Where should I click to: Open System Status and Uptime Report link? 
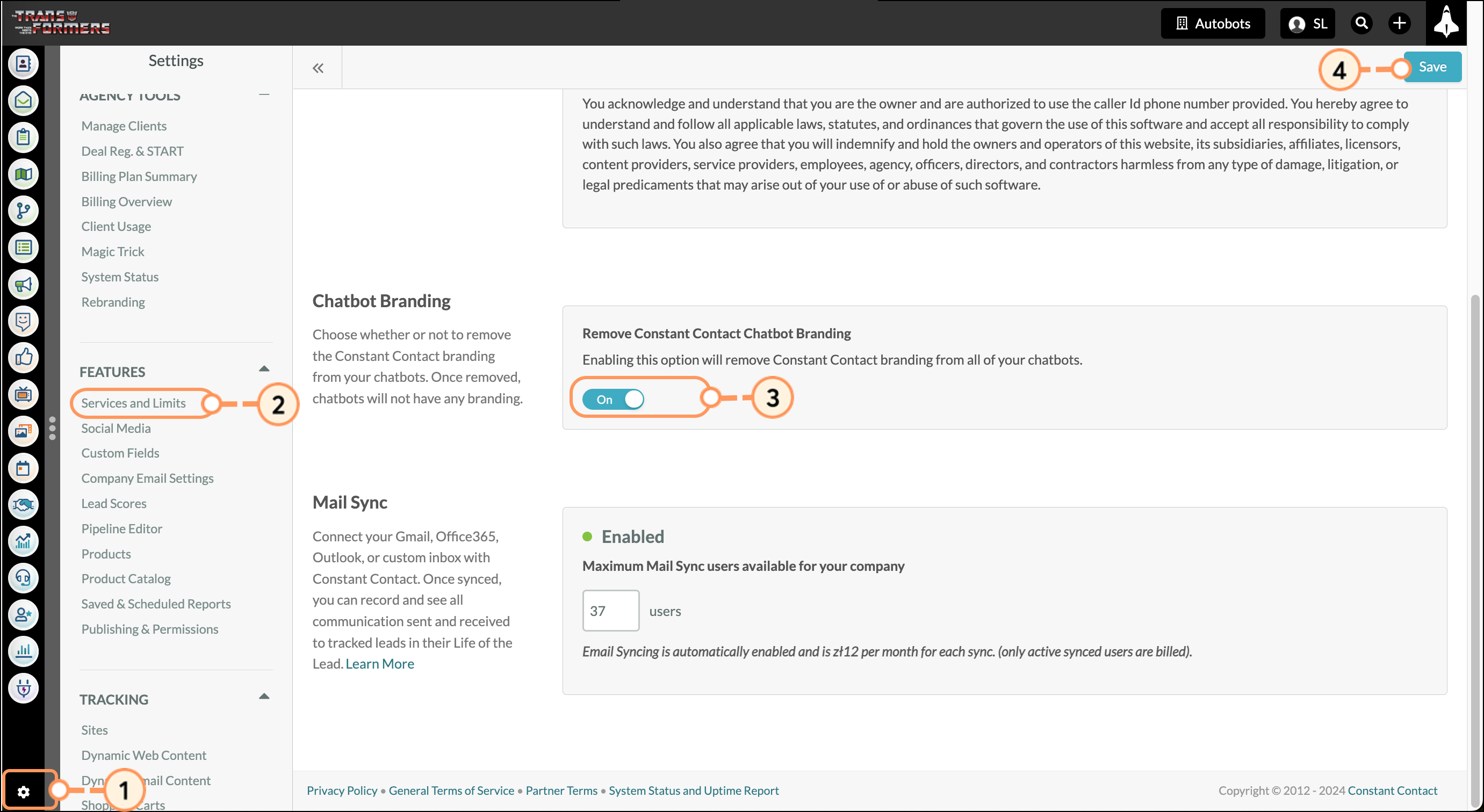click(x=694, y=791)
